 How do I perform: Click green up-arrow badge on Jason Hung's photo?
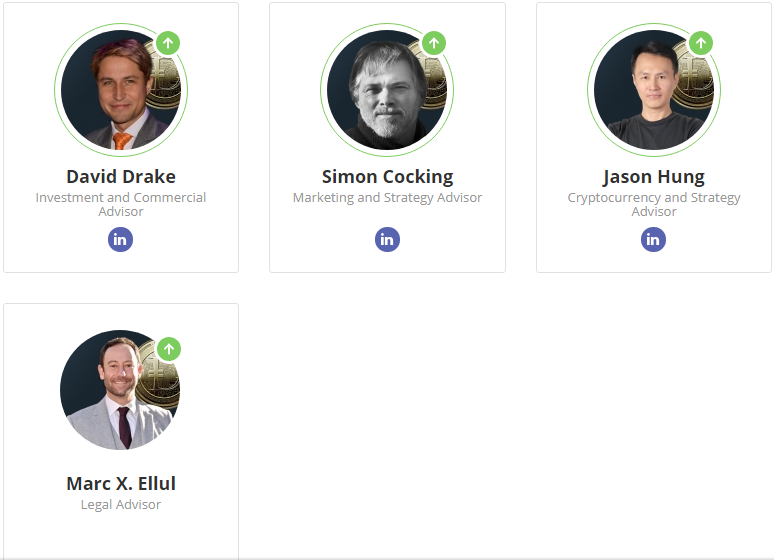[701, 43]
